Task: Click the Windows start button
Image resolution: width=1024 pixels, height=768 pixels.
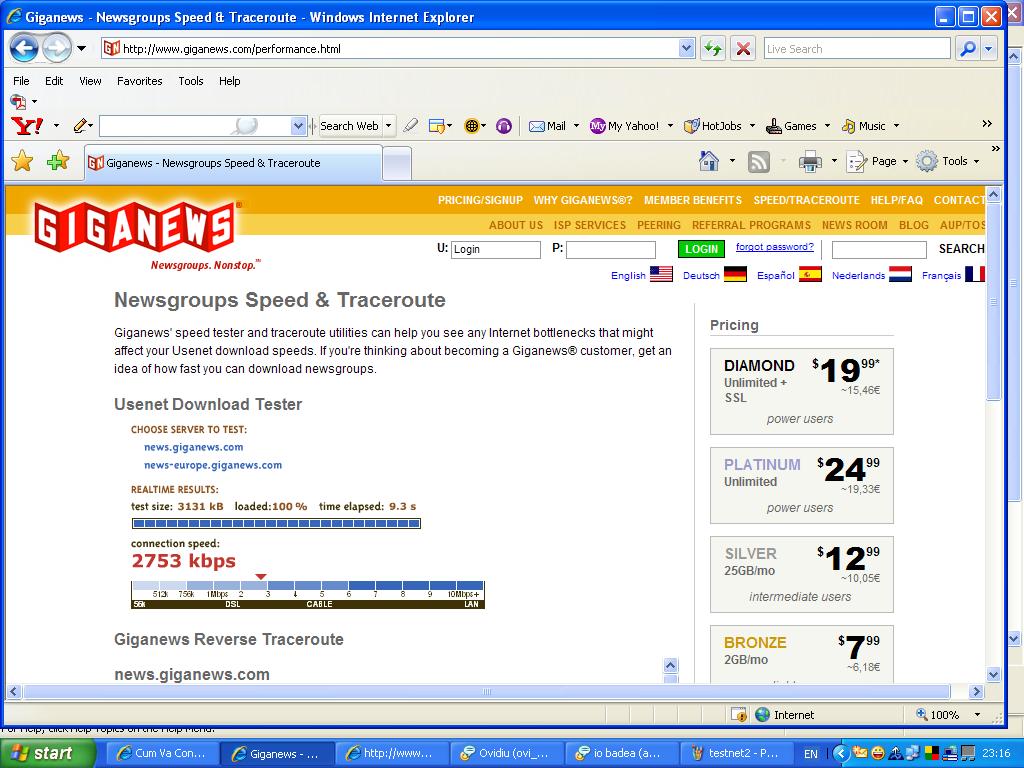Action: coord(48,753)
